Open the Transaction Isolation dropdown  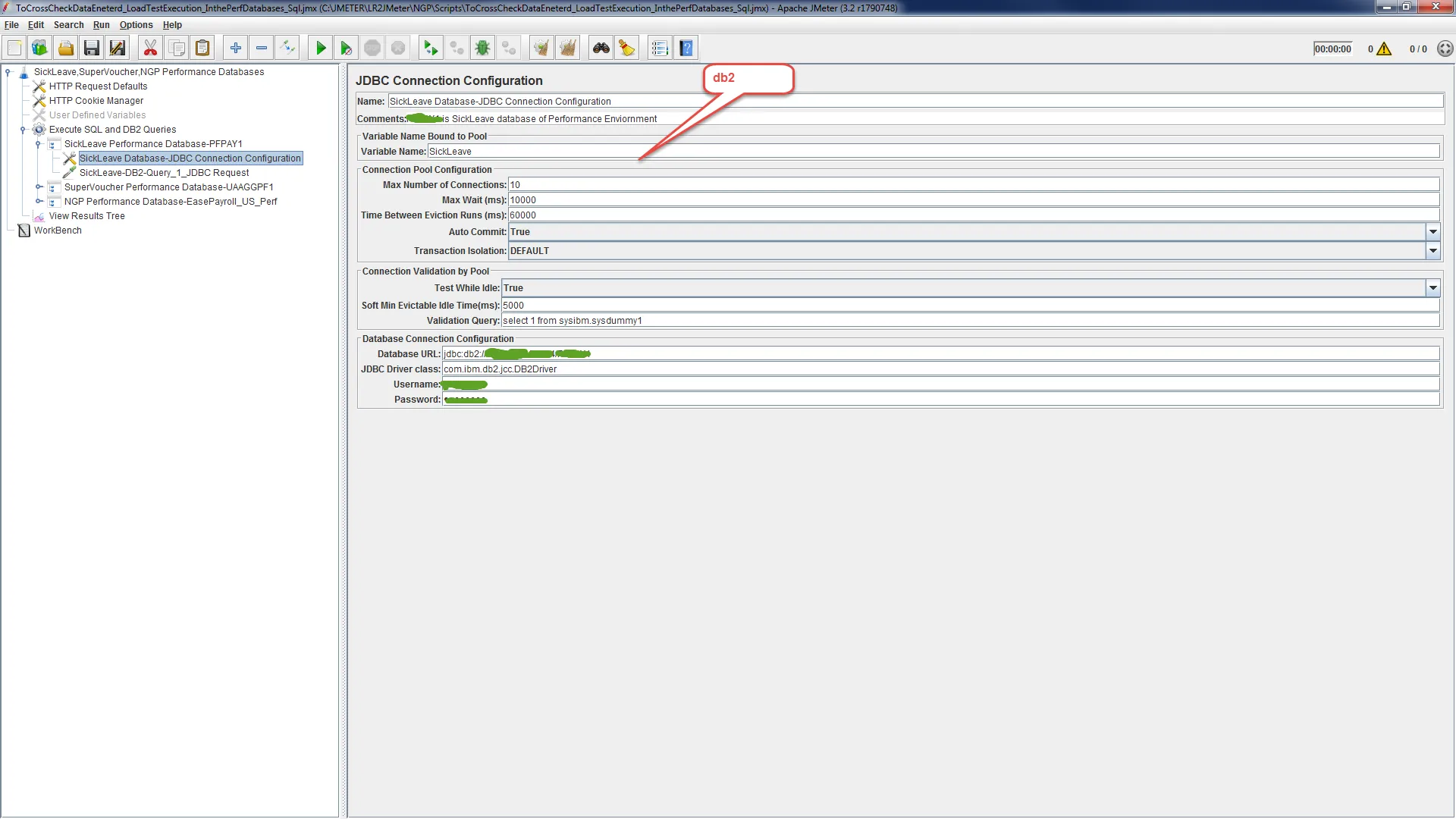pos(1432,251)
